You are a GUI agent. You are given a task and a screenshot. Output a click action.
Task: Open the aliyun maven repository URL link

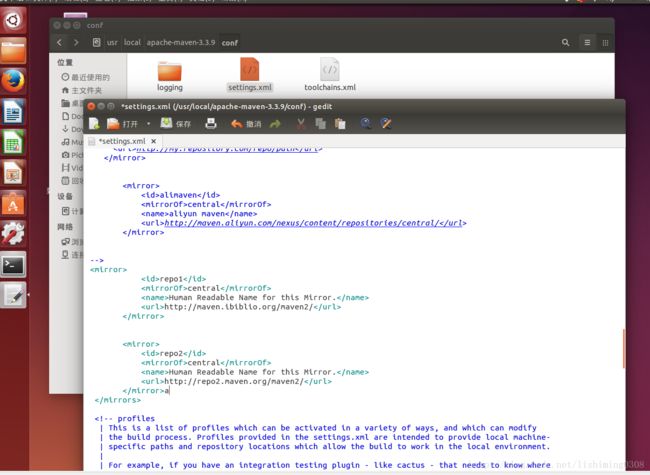[x=314, y=223]
